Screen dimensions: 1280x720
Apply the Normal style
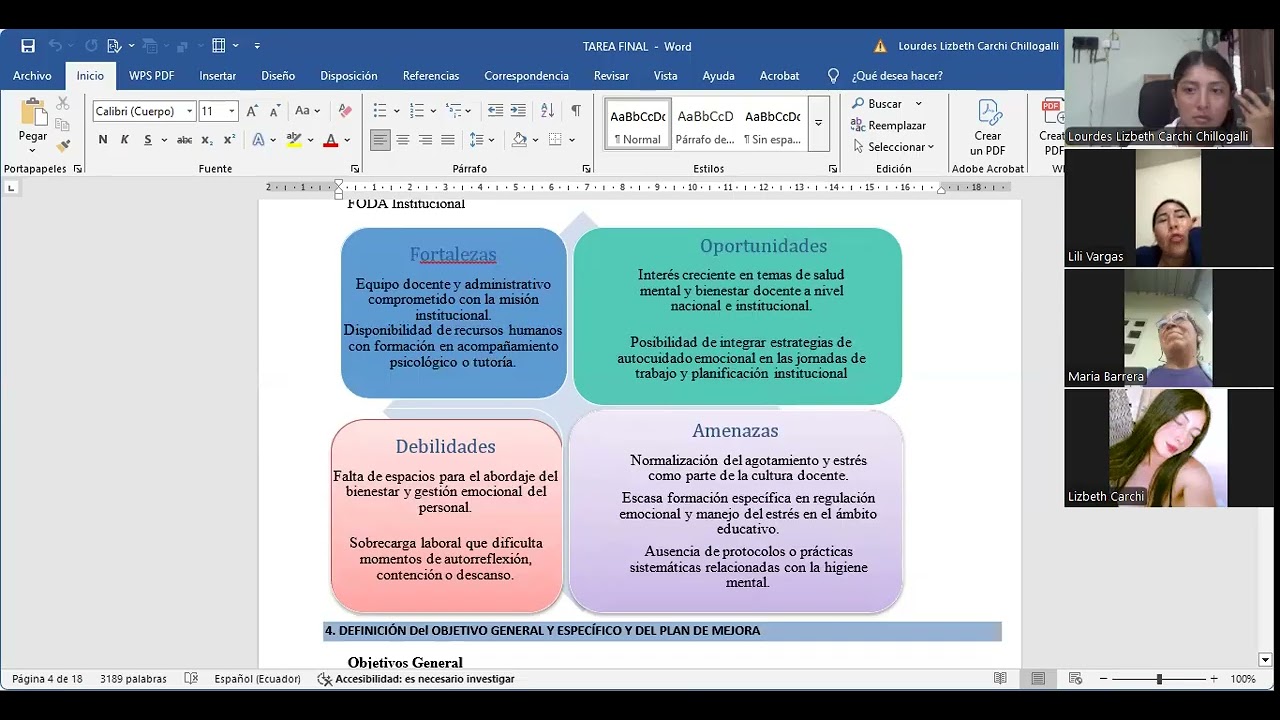pyautogui.click(x=638, y=124)
